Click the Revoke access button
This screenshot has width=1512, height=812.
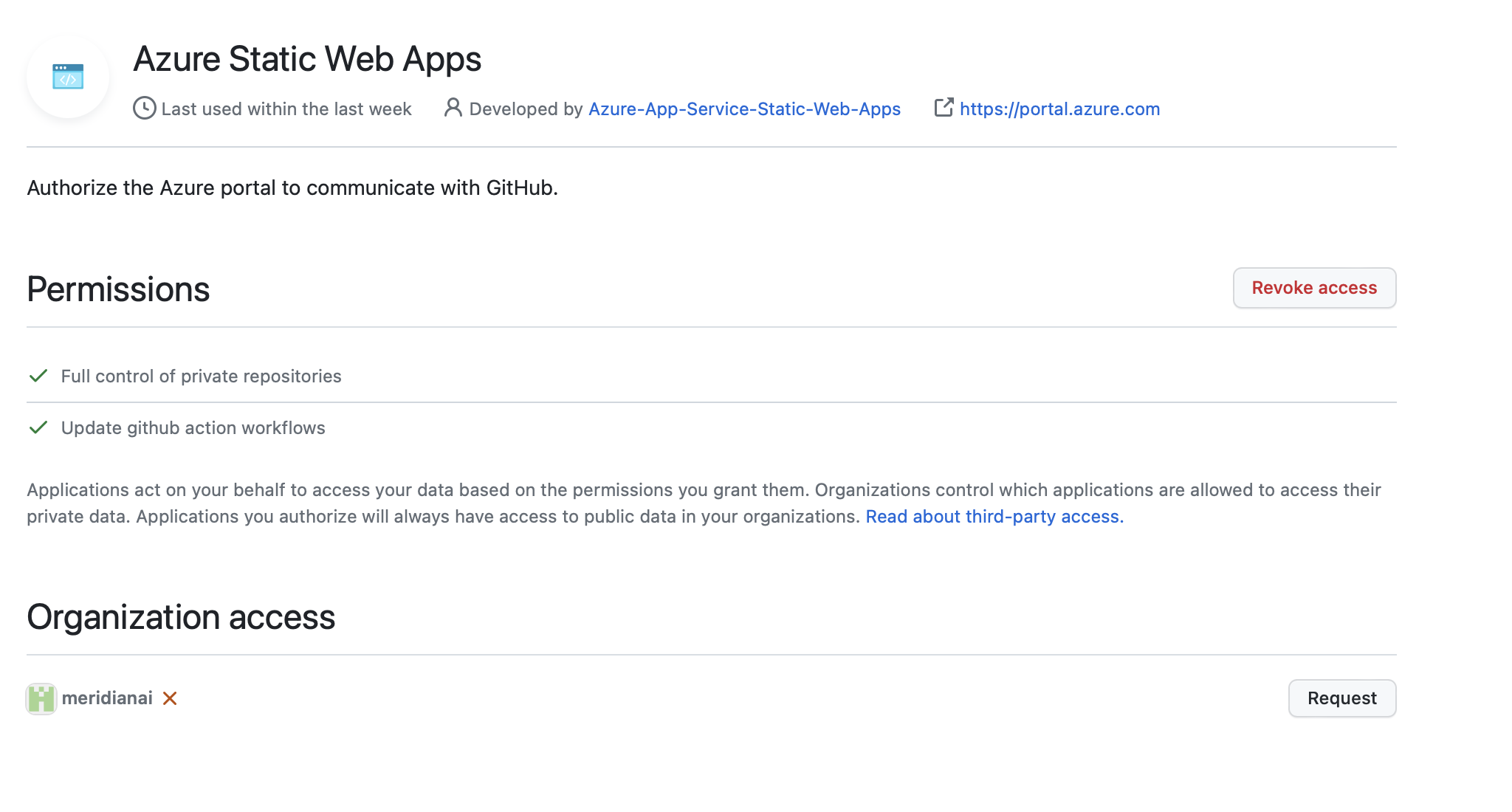pos(1313,288)
